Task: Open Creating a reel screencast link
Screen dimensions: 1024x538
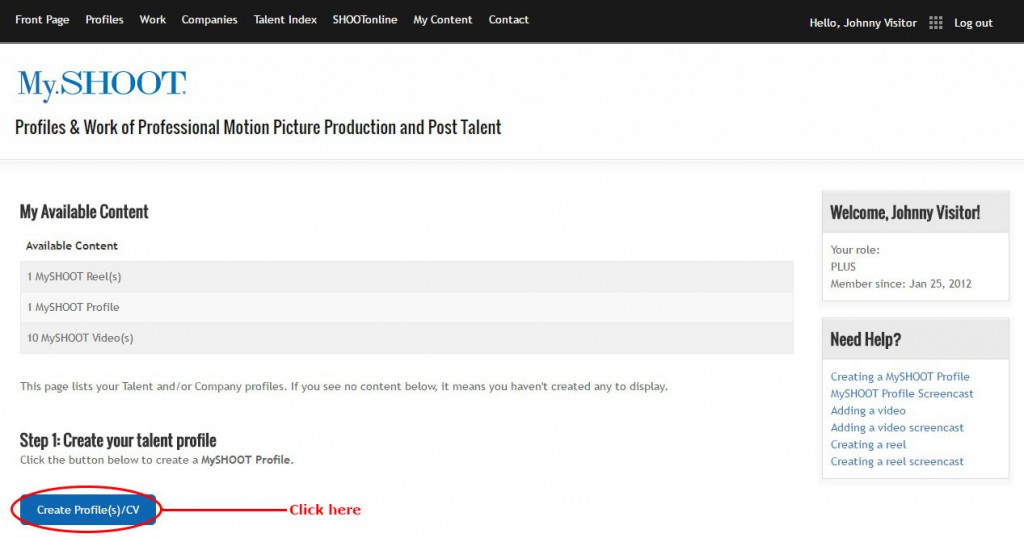Action: [x=897, y=461]
